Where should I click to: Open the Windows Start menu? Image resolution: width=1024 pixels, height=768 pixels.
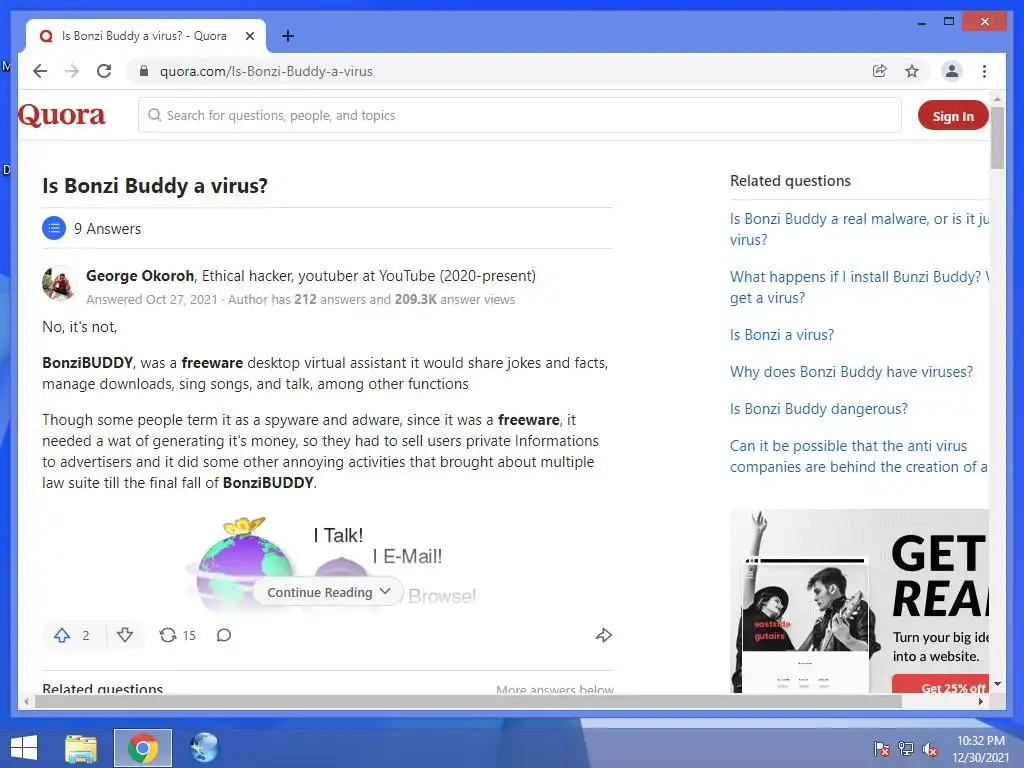pos(24,748)
